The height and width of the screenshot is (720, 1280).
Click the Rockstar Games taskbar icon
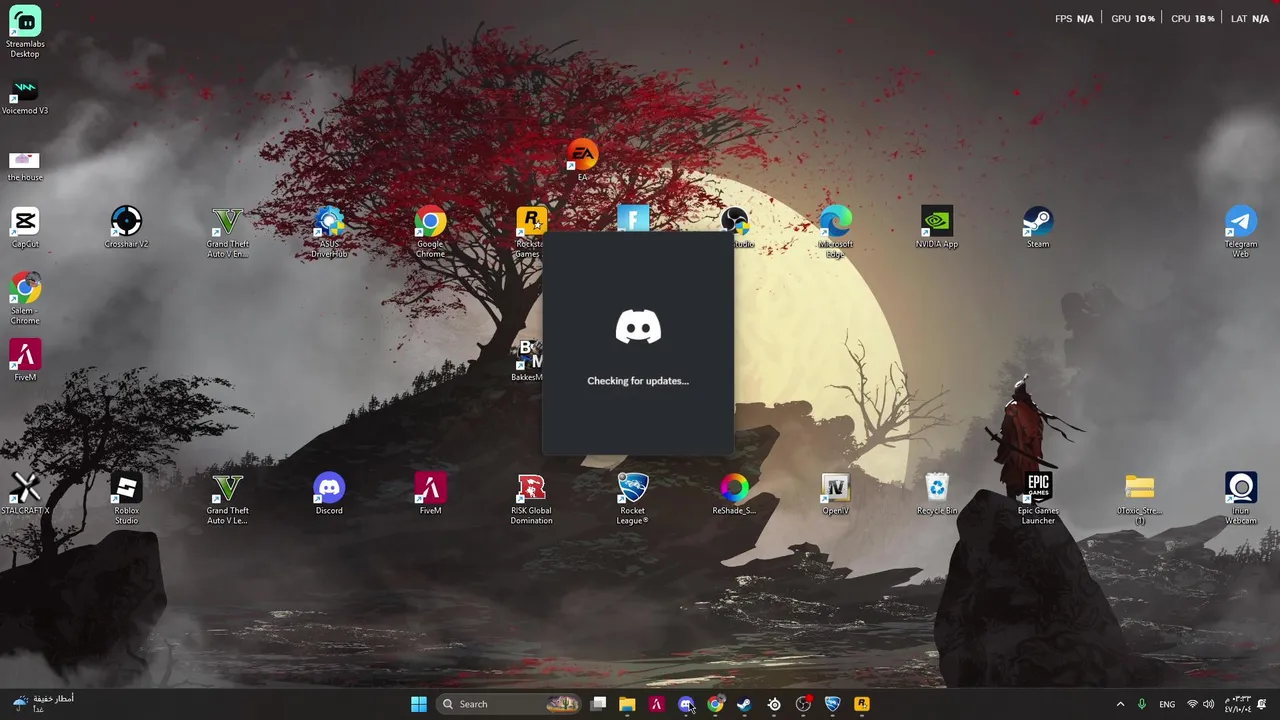[861, 704]
